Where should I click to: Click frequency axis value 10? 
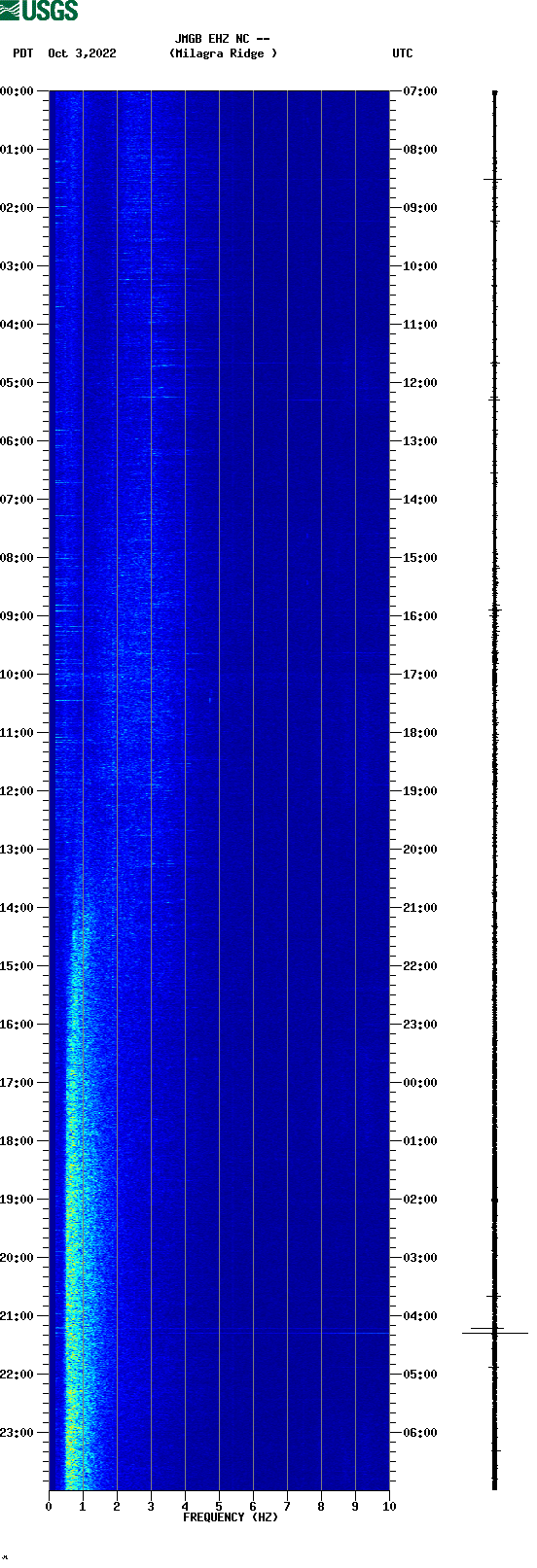click(389, 1507)
